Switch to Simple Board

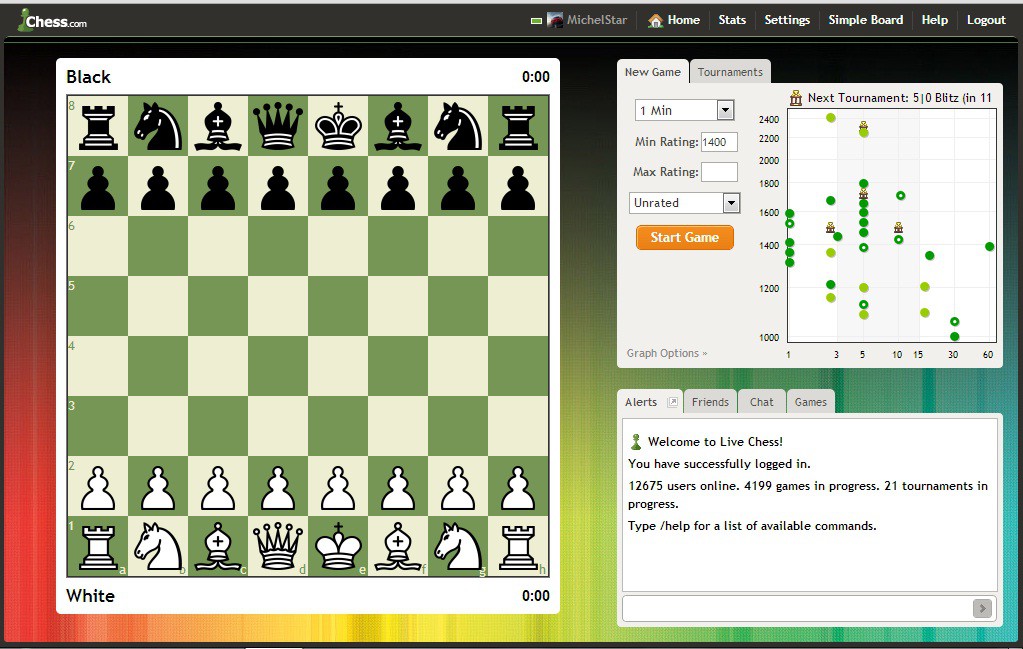coord(866,20)
